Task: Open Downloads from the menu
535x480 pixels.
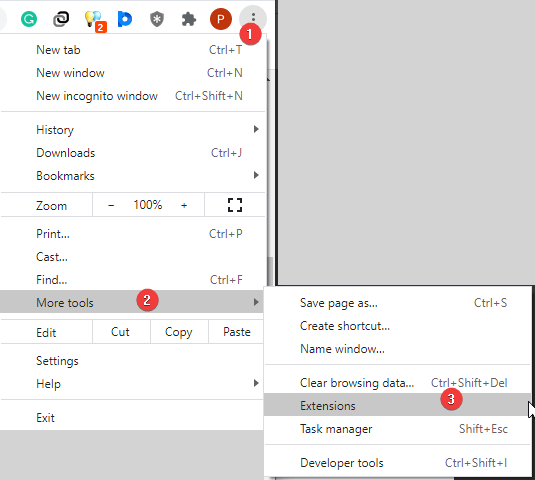Action: point(132,153)
